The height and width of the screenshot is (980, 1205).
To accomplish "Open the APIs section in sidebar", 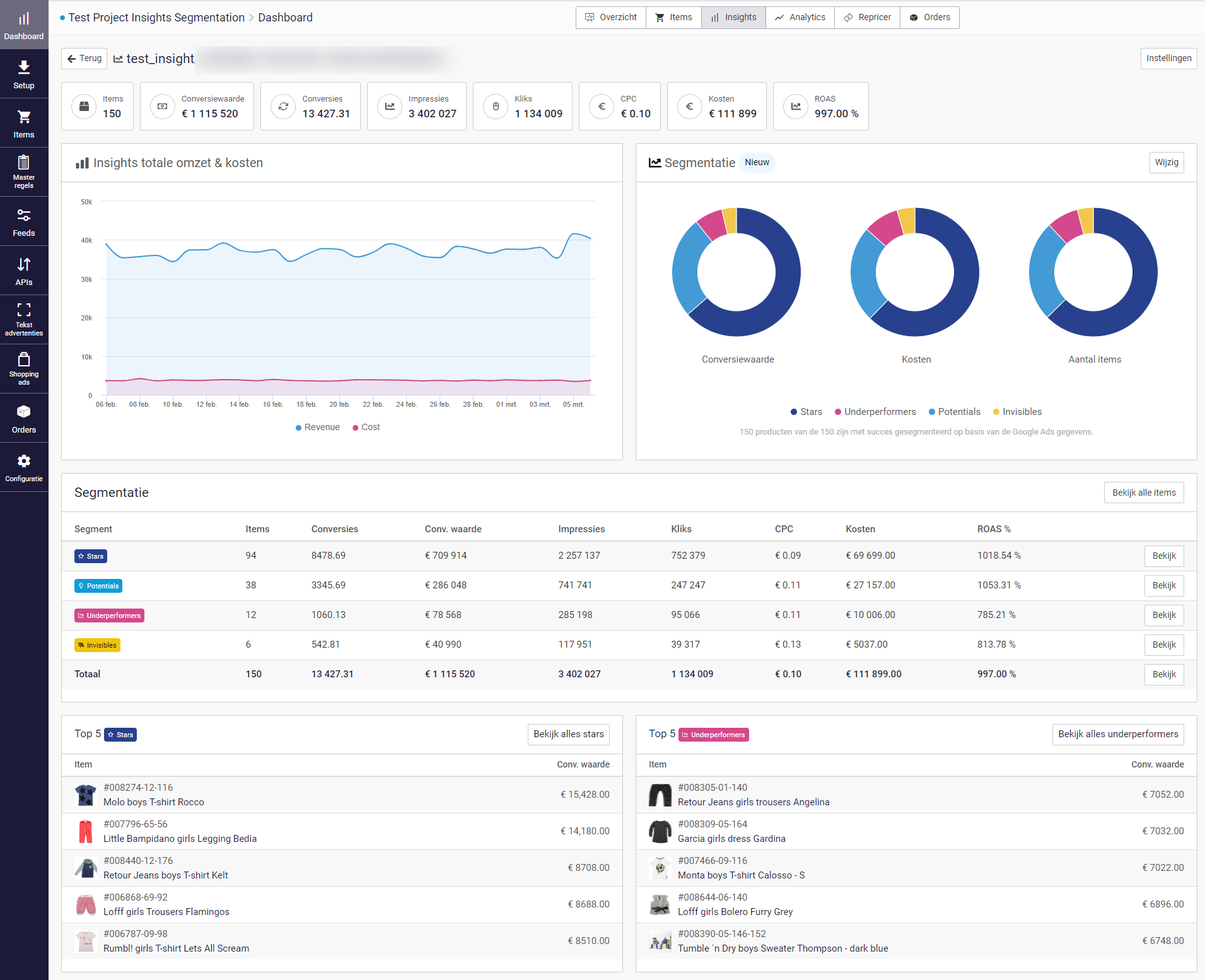I will point(24,271).
